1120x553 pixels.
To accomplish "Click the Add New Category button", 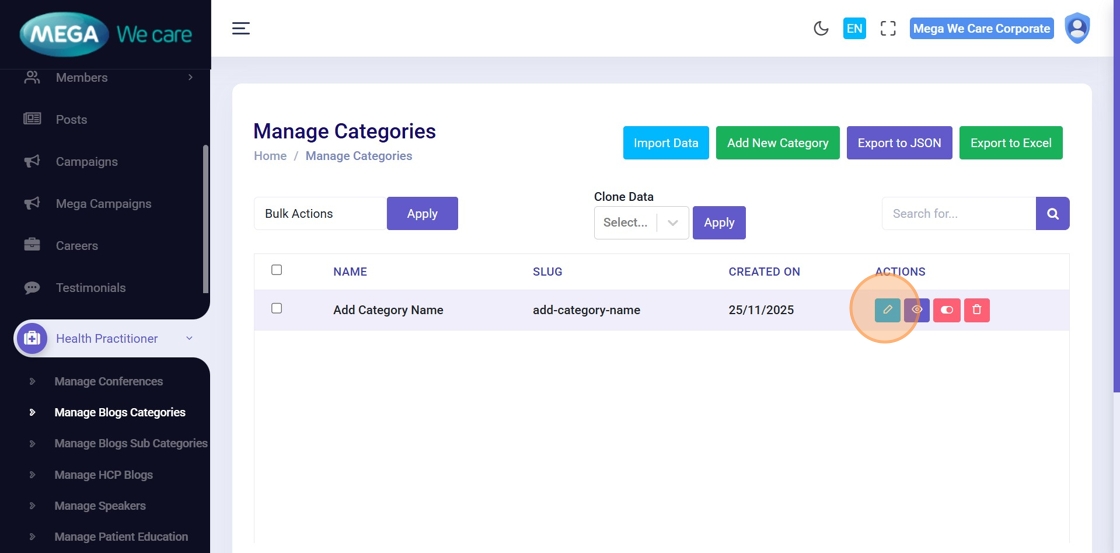I will click(777, 143).
